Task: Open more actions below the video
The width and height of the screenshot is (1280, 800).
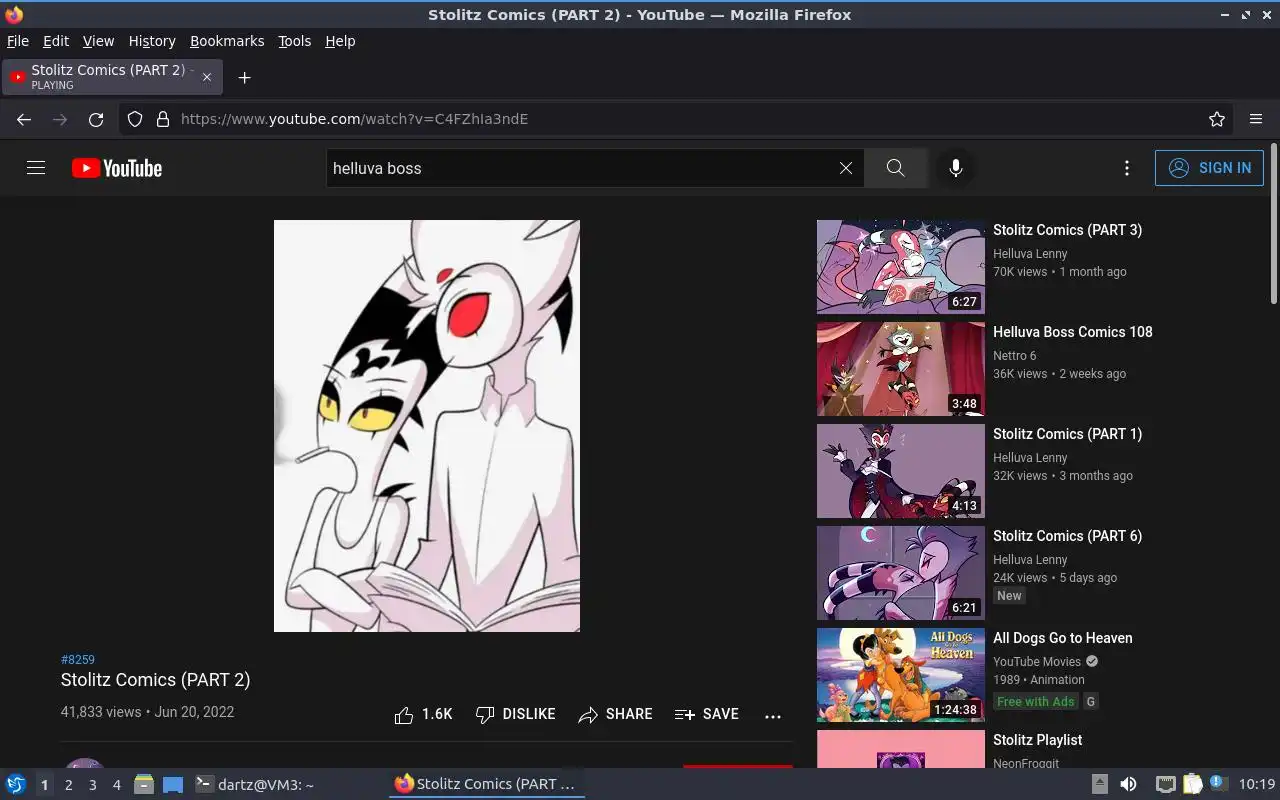Action: point(773,716)
